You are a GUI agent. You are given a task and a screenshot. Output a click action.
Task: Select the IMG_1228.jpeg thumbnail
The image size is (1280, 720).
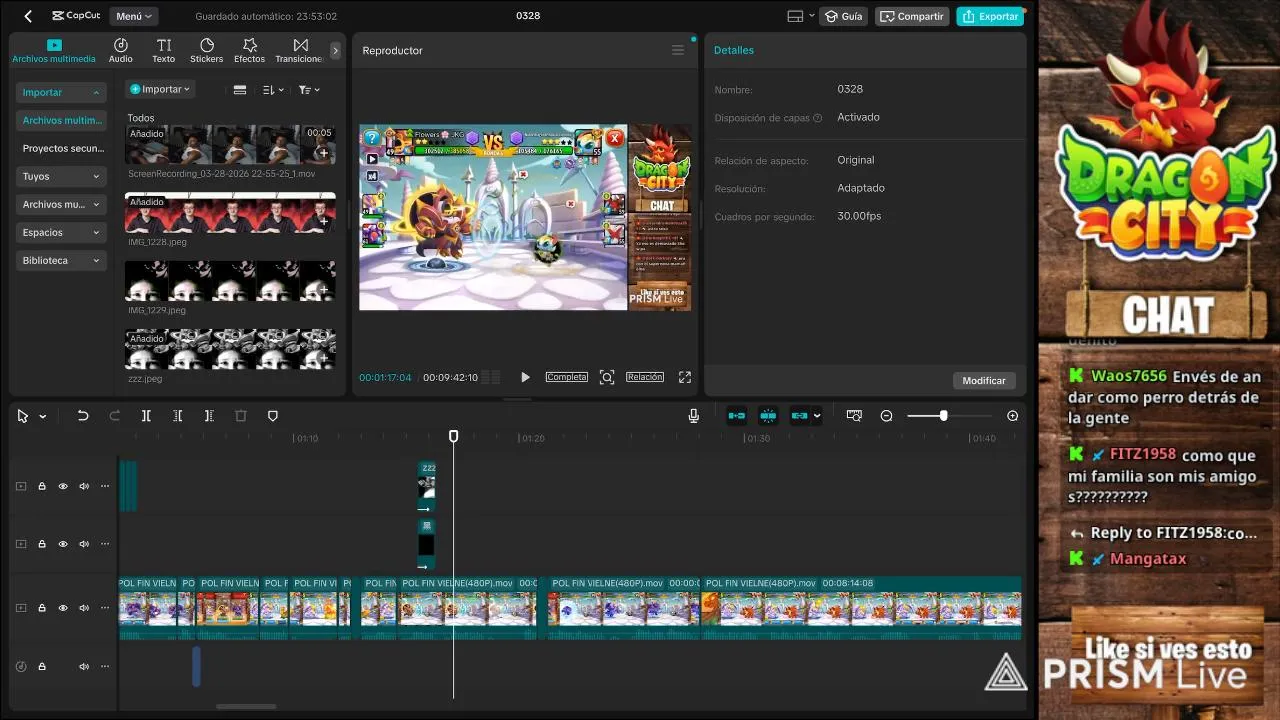click(230, 213)
